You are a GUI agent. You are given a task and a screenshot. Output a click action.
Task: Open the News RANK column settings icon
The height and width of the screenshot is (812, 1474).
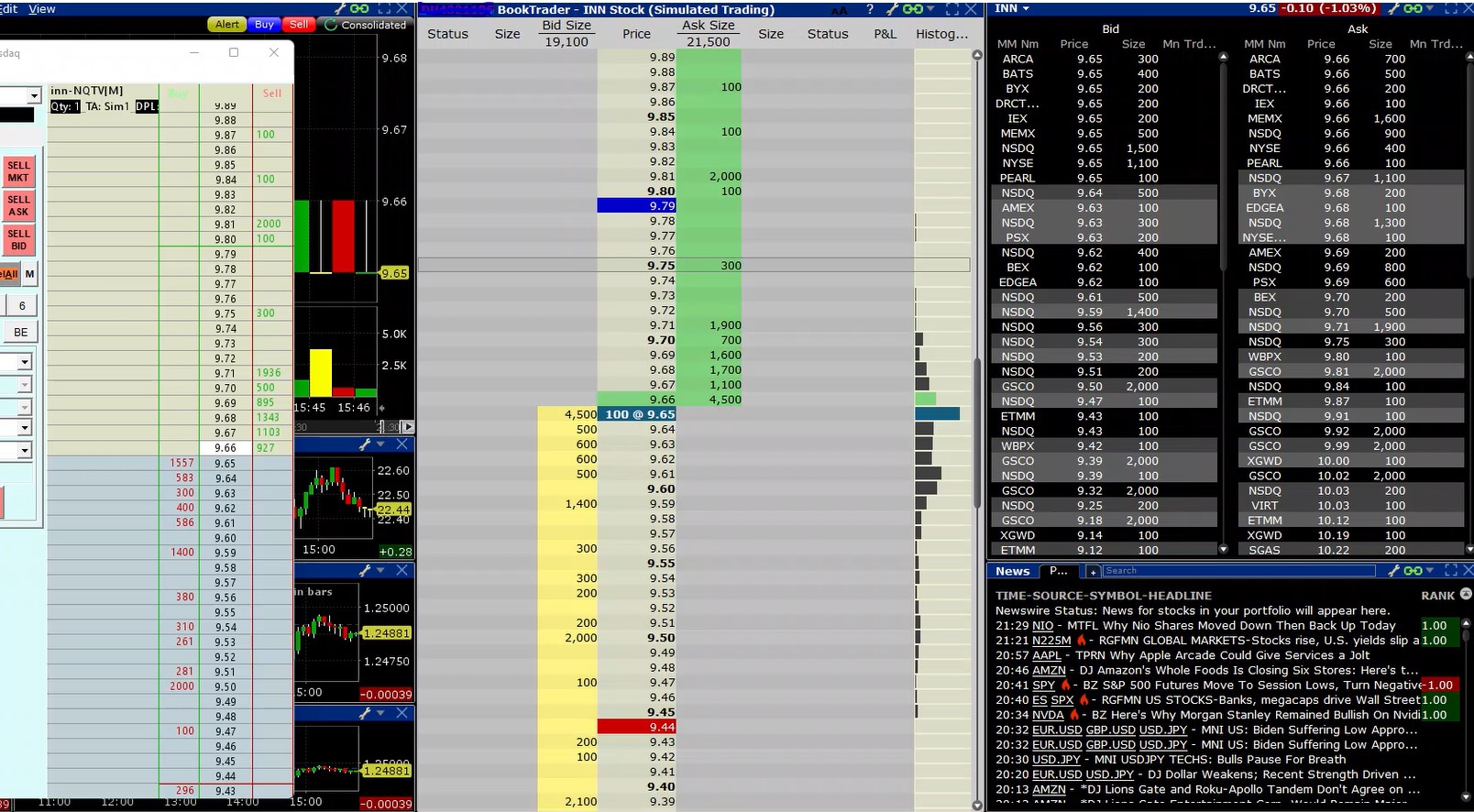click(x=1466, y=595)
